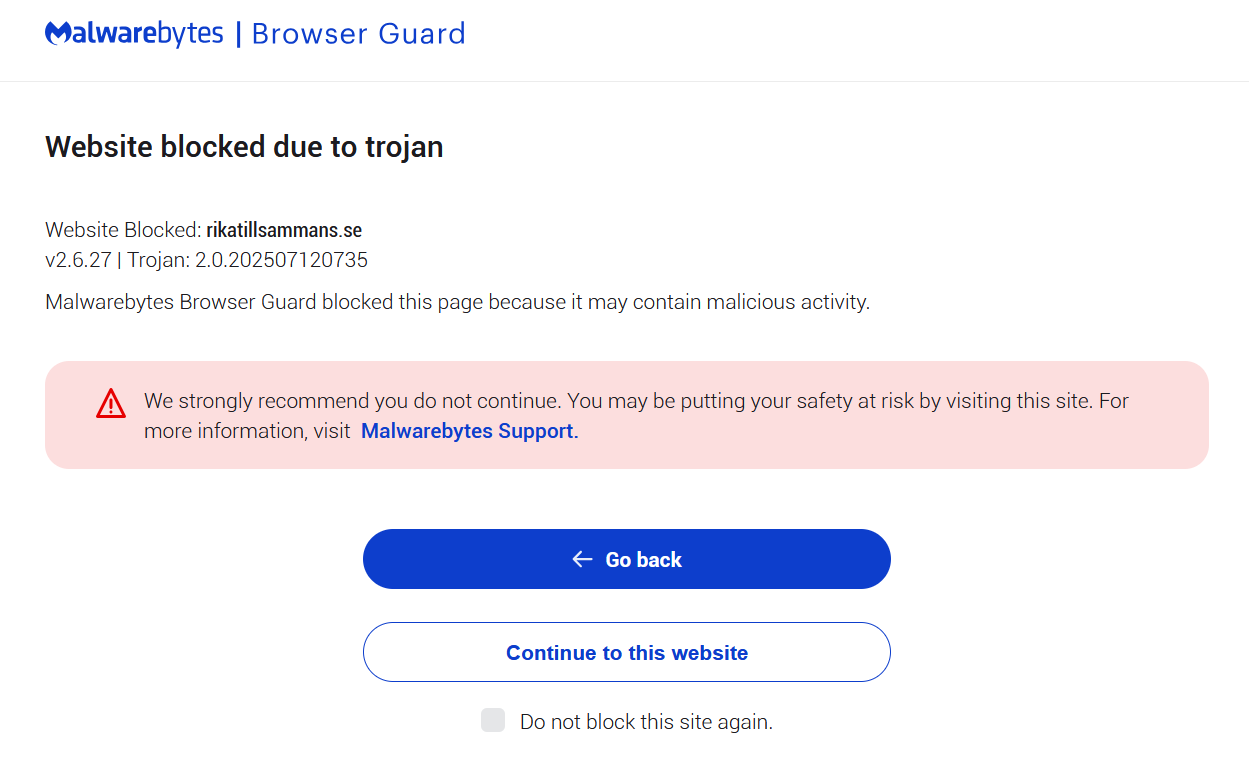The height and width of the screenshot is (778, 1249).
Task: Select the blocked domain rikatillsammans.se
Action: [x=284, y=230]
